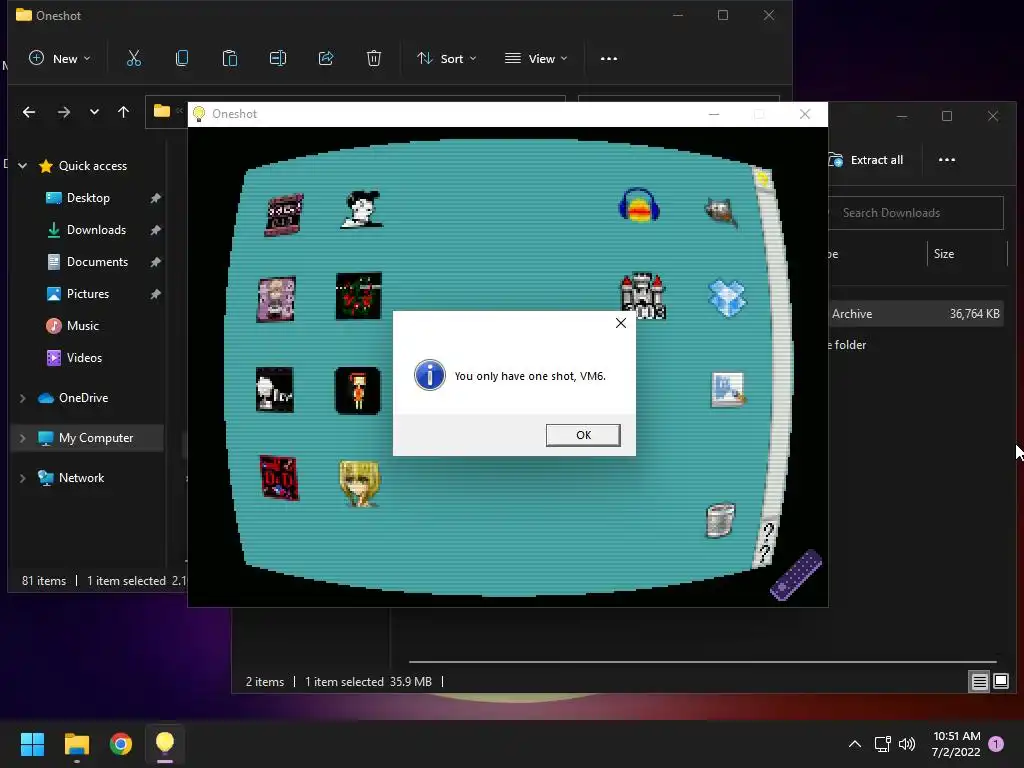The image size is (1024, 768).
Task: Open the blonde character face icon
Action: [x=359, y=483]
